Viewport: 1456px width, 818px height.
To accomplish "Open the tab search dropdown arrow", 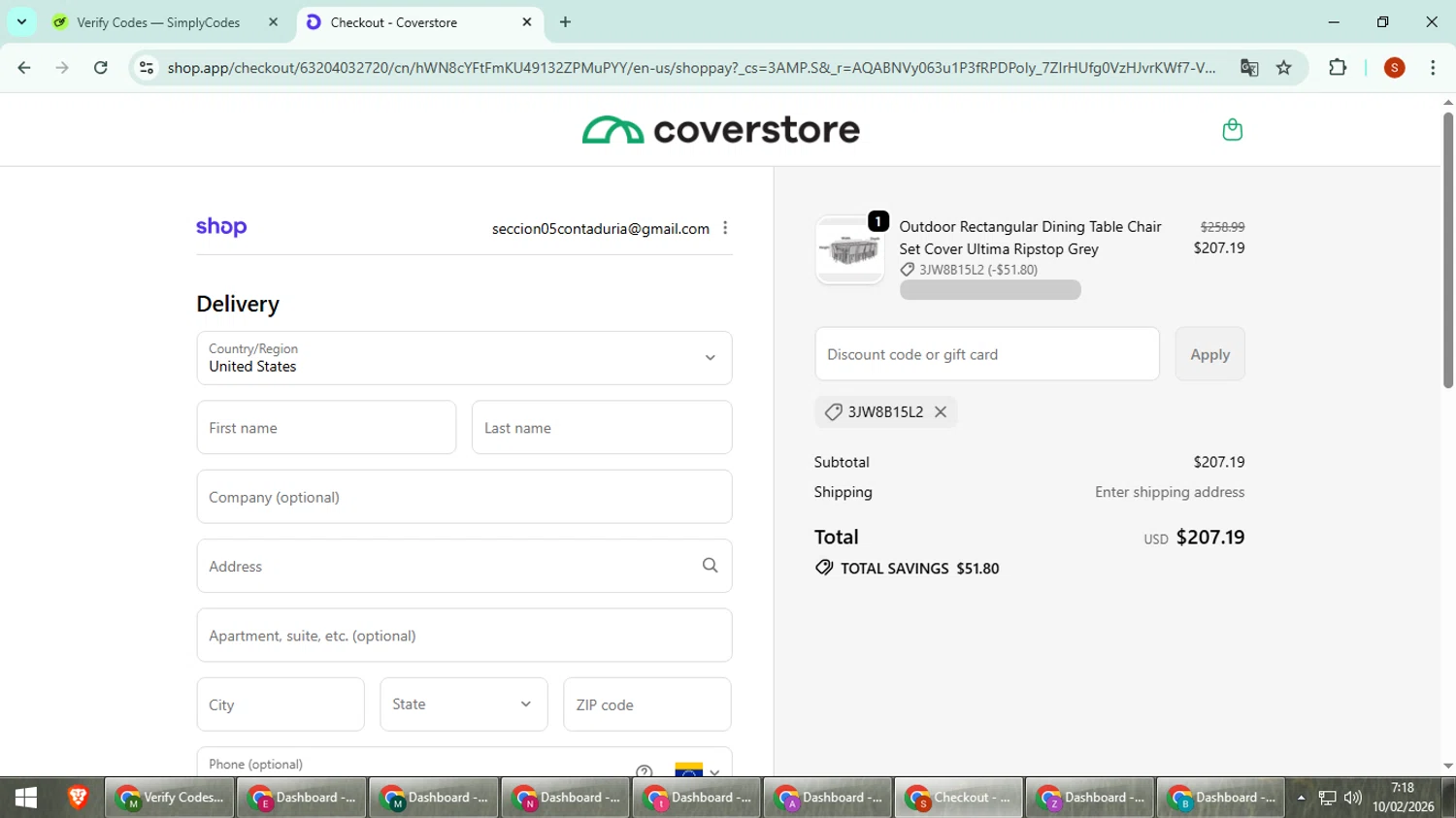I will point(21,21).
